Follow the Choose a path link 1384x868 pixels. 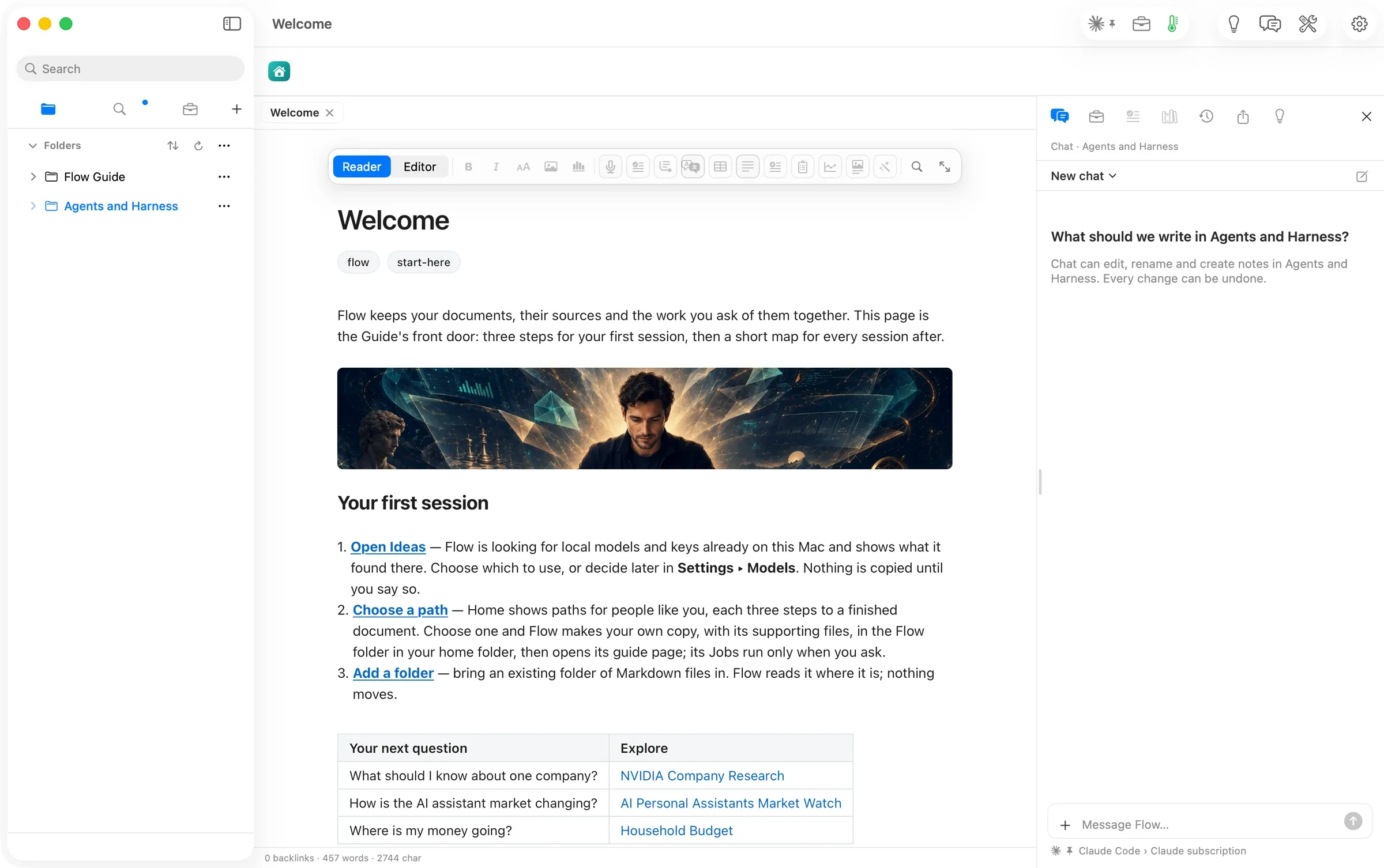(x=400, y=610)
